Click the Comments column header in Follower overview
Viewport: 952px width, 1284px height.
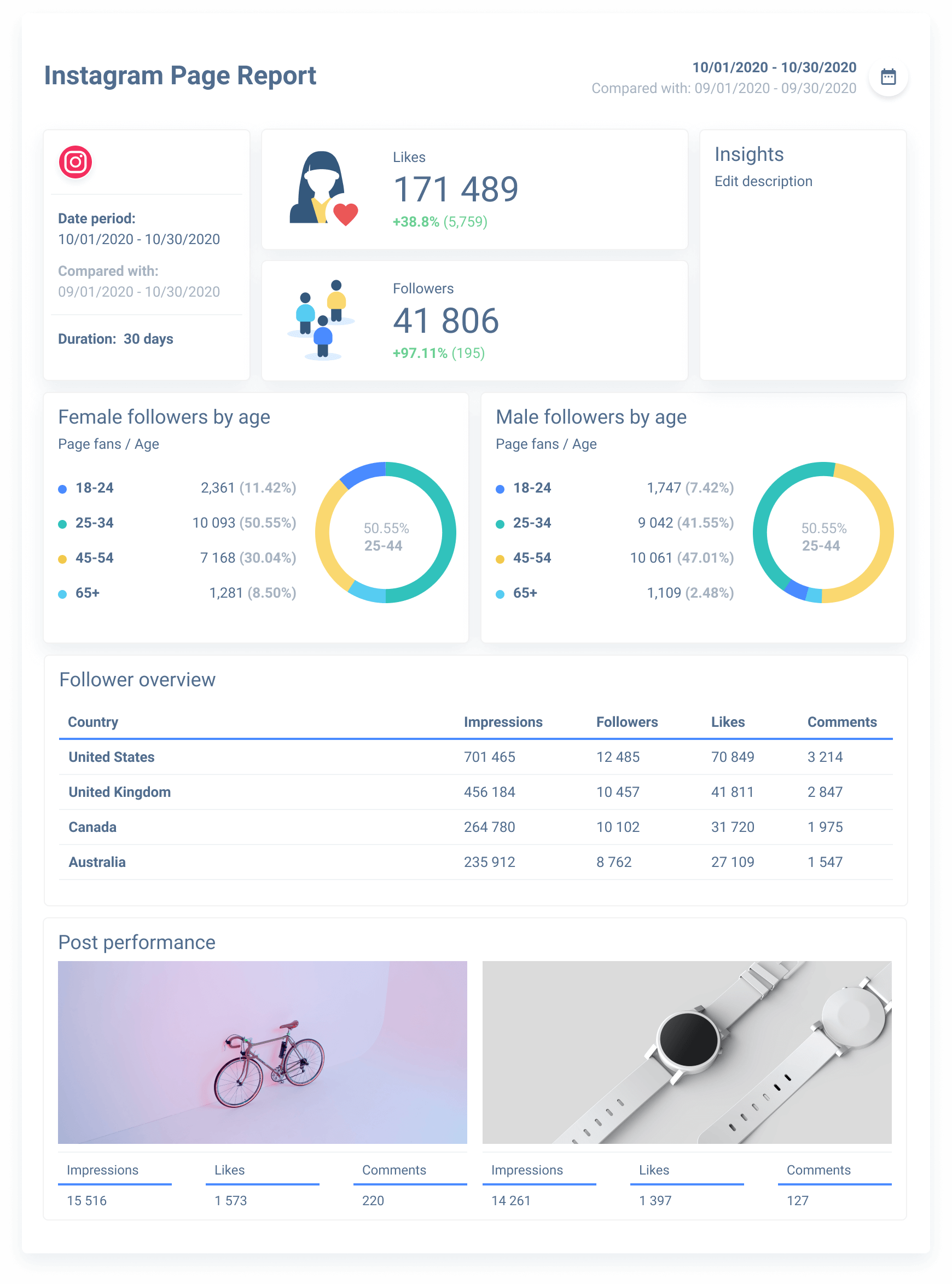[x=841, y=722]
